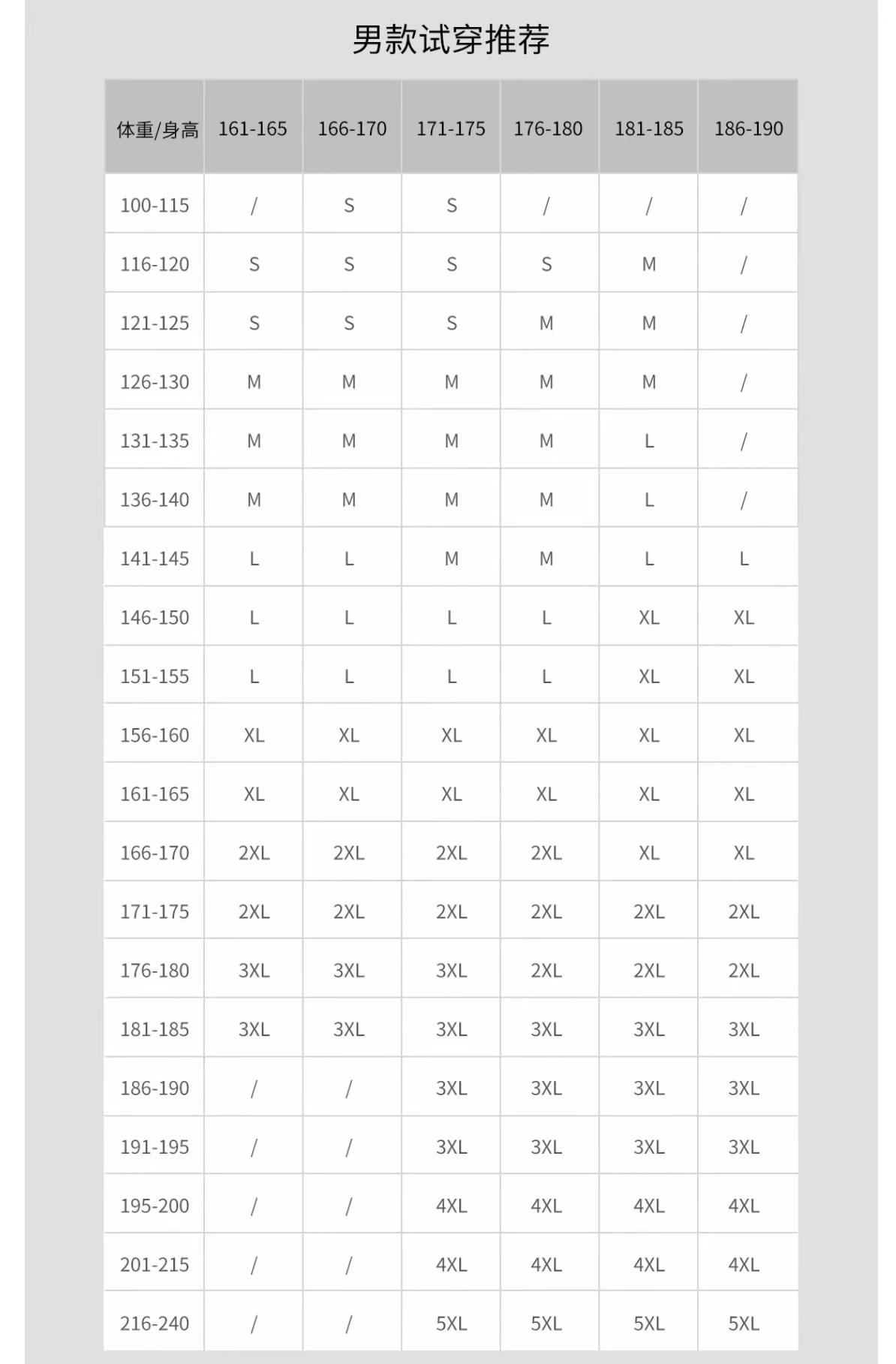Select the 195-200 weight row label
The height and width of the screenshot is (1364, 896).
[155, 1206]
